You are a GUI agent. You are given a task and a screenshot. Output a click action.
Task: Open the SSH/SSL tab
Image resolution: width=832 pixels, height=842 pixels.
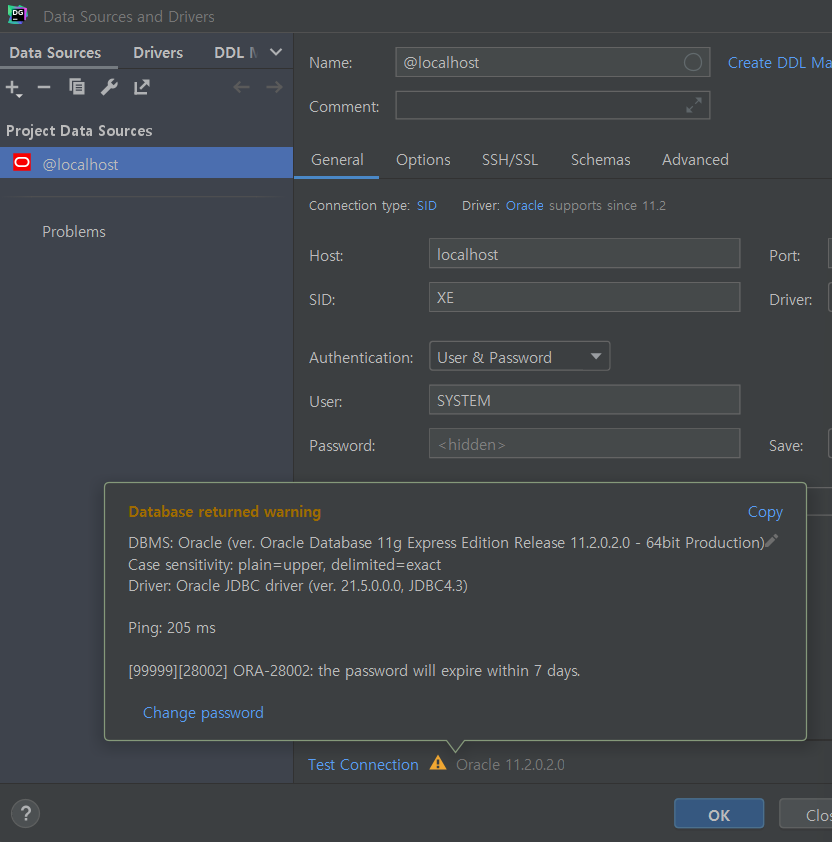click(510, 160)
